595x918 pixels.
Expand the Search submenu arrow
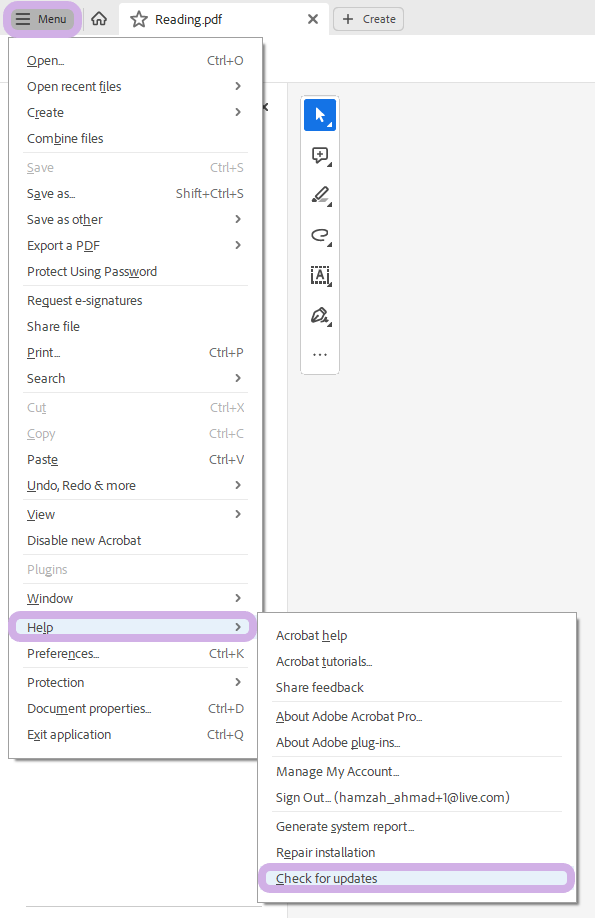pyautogui.click(x=238, y=379)
